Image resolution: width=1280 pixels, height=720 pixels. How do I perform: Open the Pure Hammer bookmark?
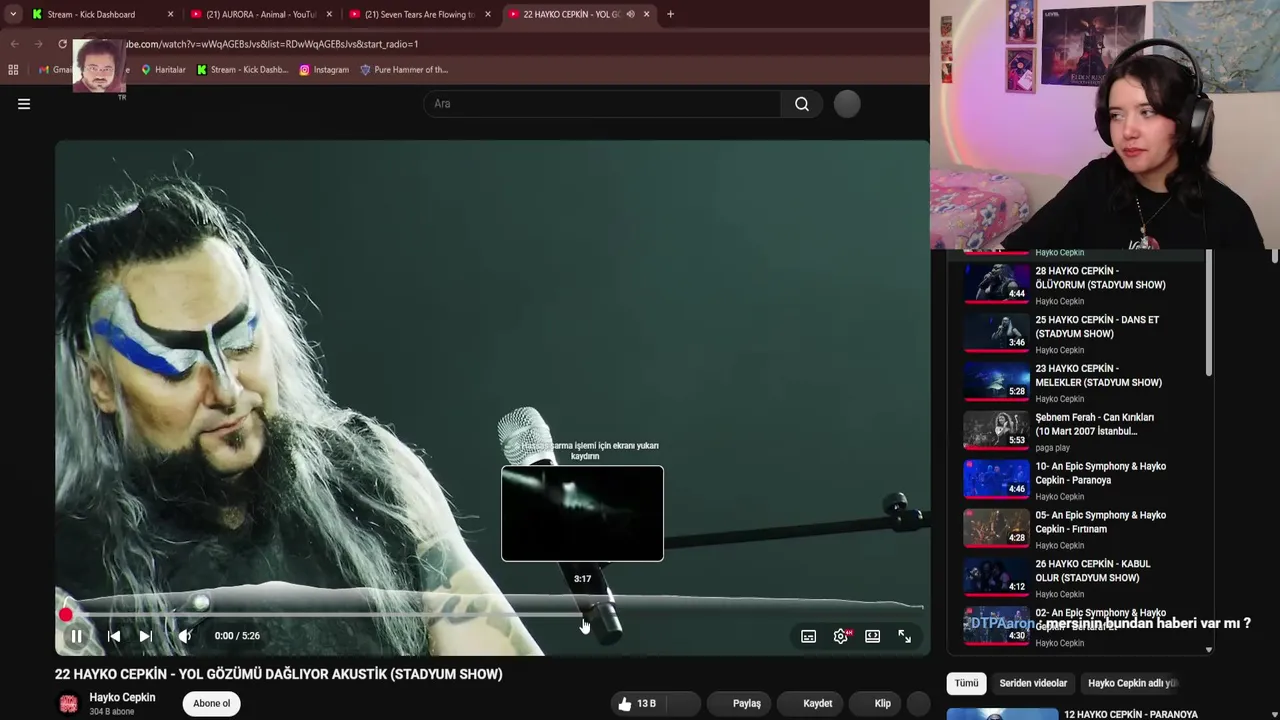[x=404, y=70]
